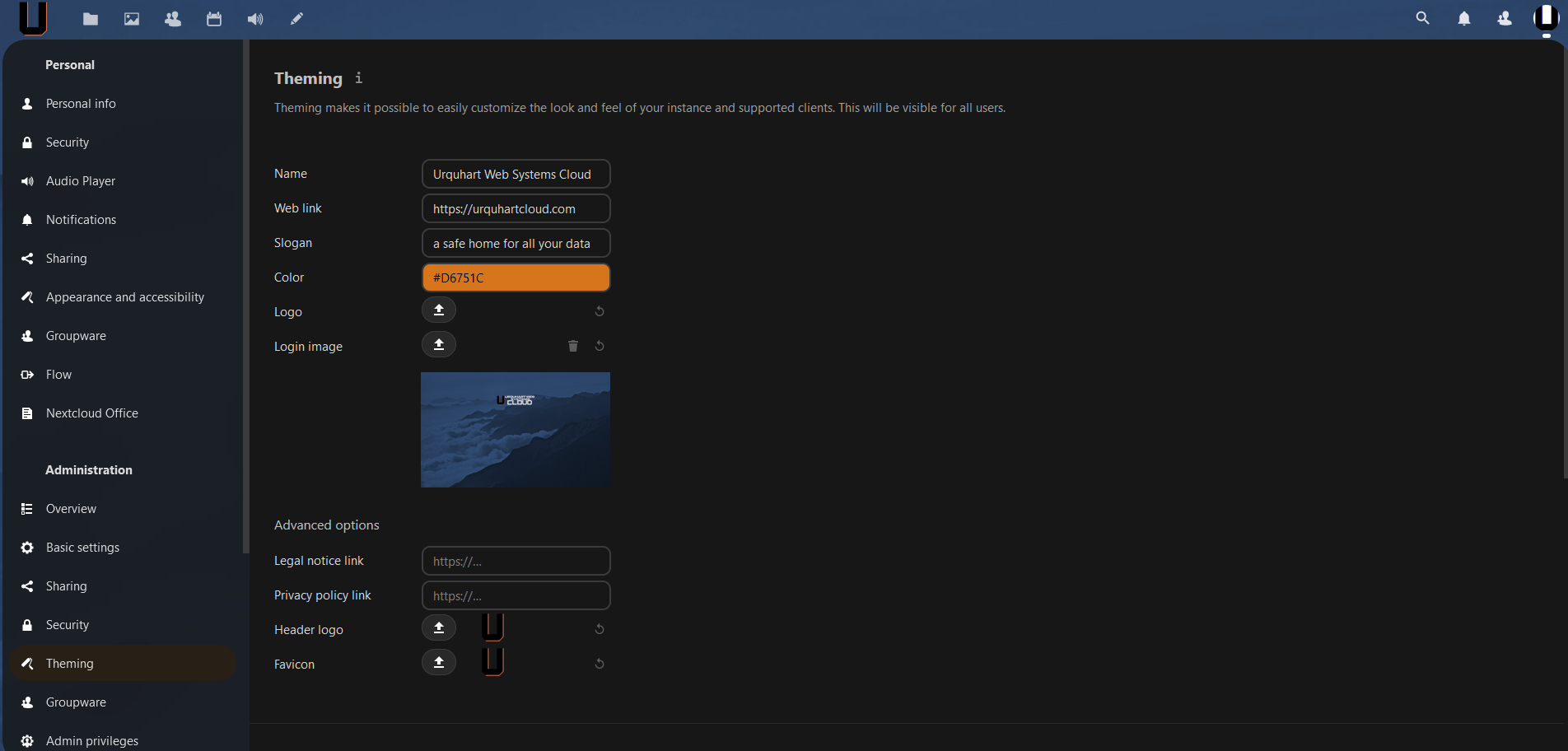Open the user avatar menu

pyautogui.click(x=1547, y=18)
